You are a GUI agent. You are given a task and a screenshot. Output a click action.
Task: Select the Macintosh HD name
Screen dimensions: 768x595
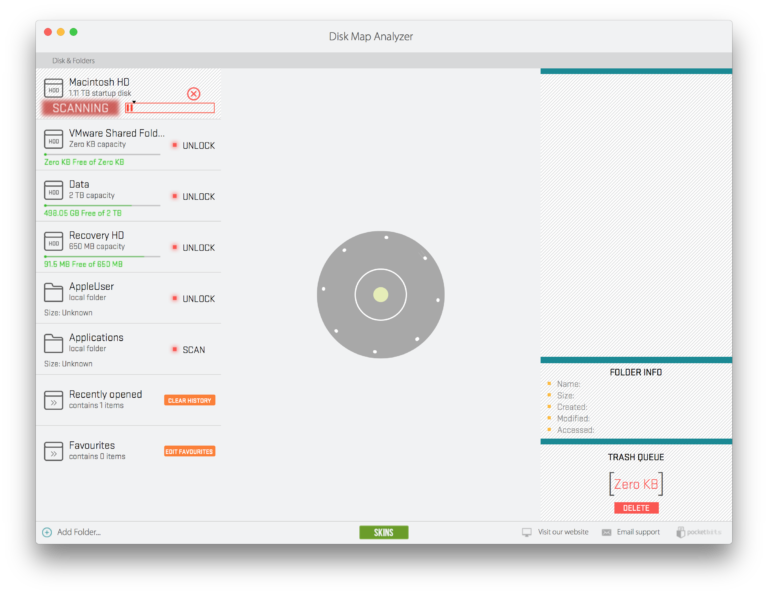coord(99,82)
